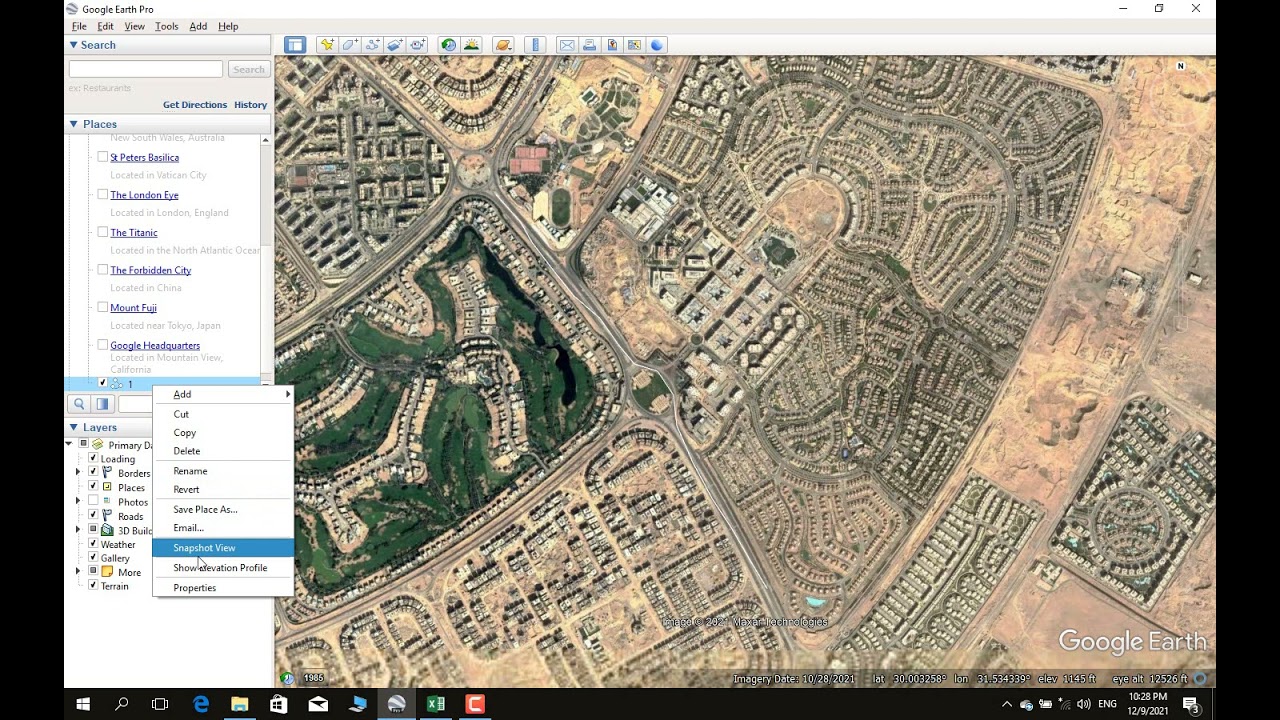Click the split-view icon below Places list

click(102, 404)
